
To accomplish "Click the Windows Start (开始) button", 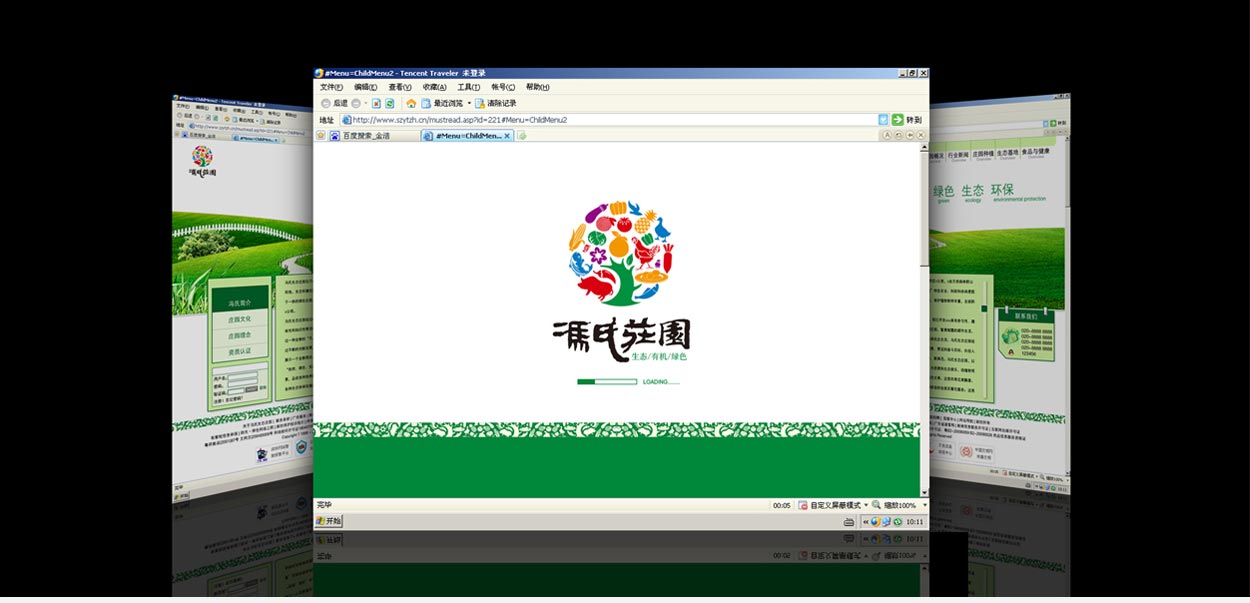I will pos(329,521).
